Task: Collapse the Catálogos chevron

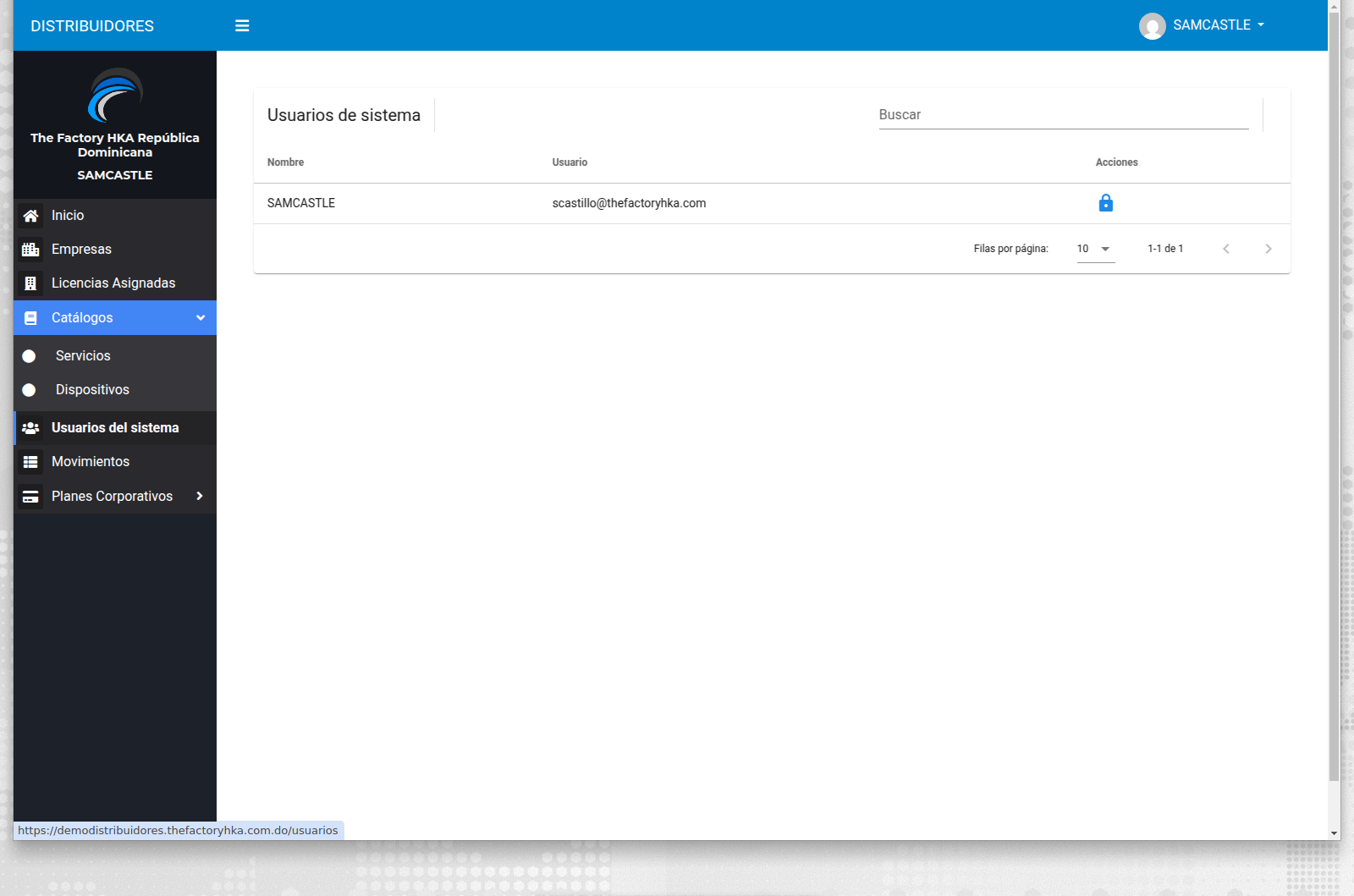Action: point(201,318)
